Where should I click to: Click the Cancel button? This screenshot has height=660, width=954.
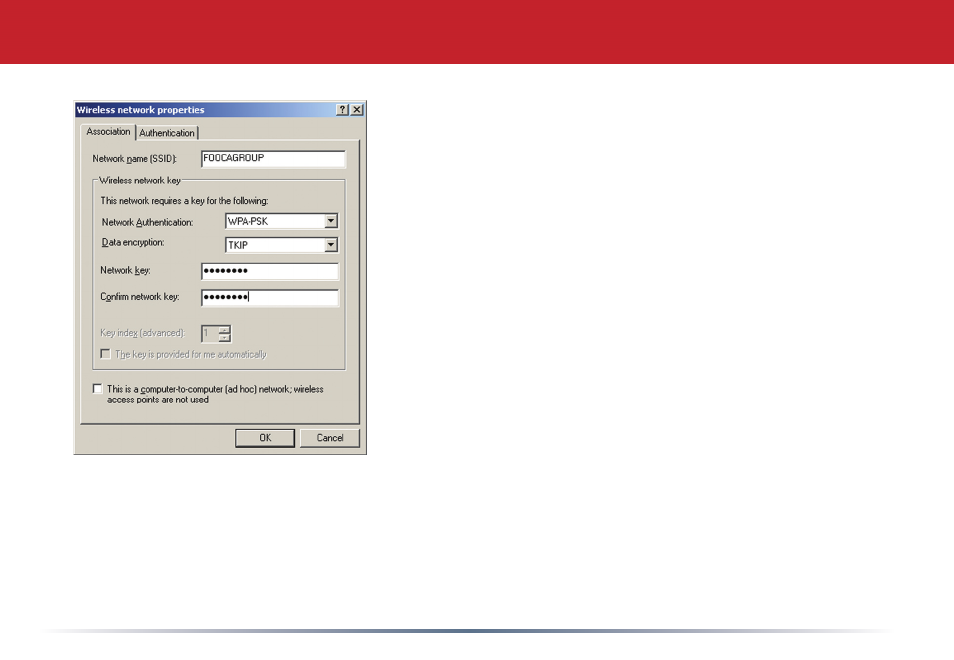point(330,438)
